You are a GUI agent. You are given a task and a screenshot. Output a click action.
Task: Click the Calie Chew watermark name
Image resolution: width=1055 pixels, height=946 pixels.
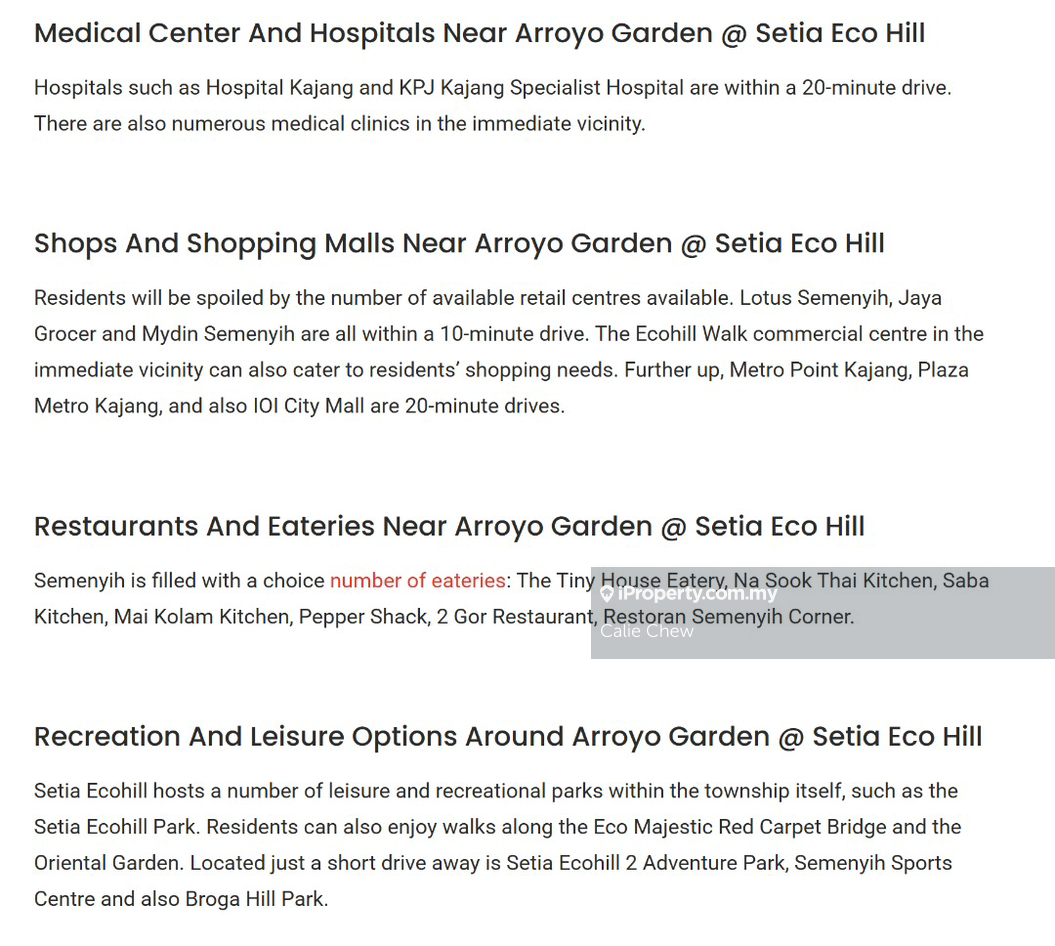coord(647,631)
